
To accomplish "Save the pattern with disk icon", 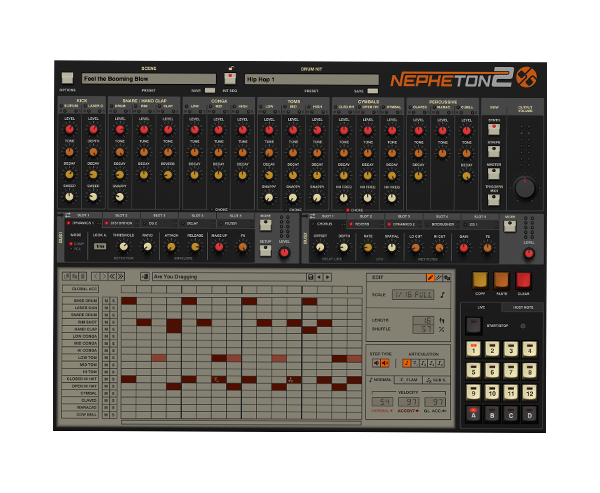I will (x=310, y=277).
